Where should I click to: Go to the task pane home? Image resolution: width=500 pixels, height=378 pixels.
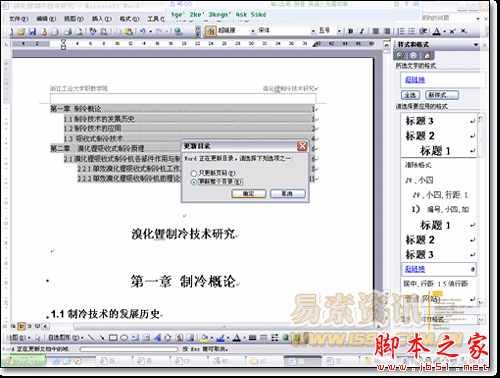coord(427,55)
